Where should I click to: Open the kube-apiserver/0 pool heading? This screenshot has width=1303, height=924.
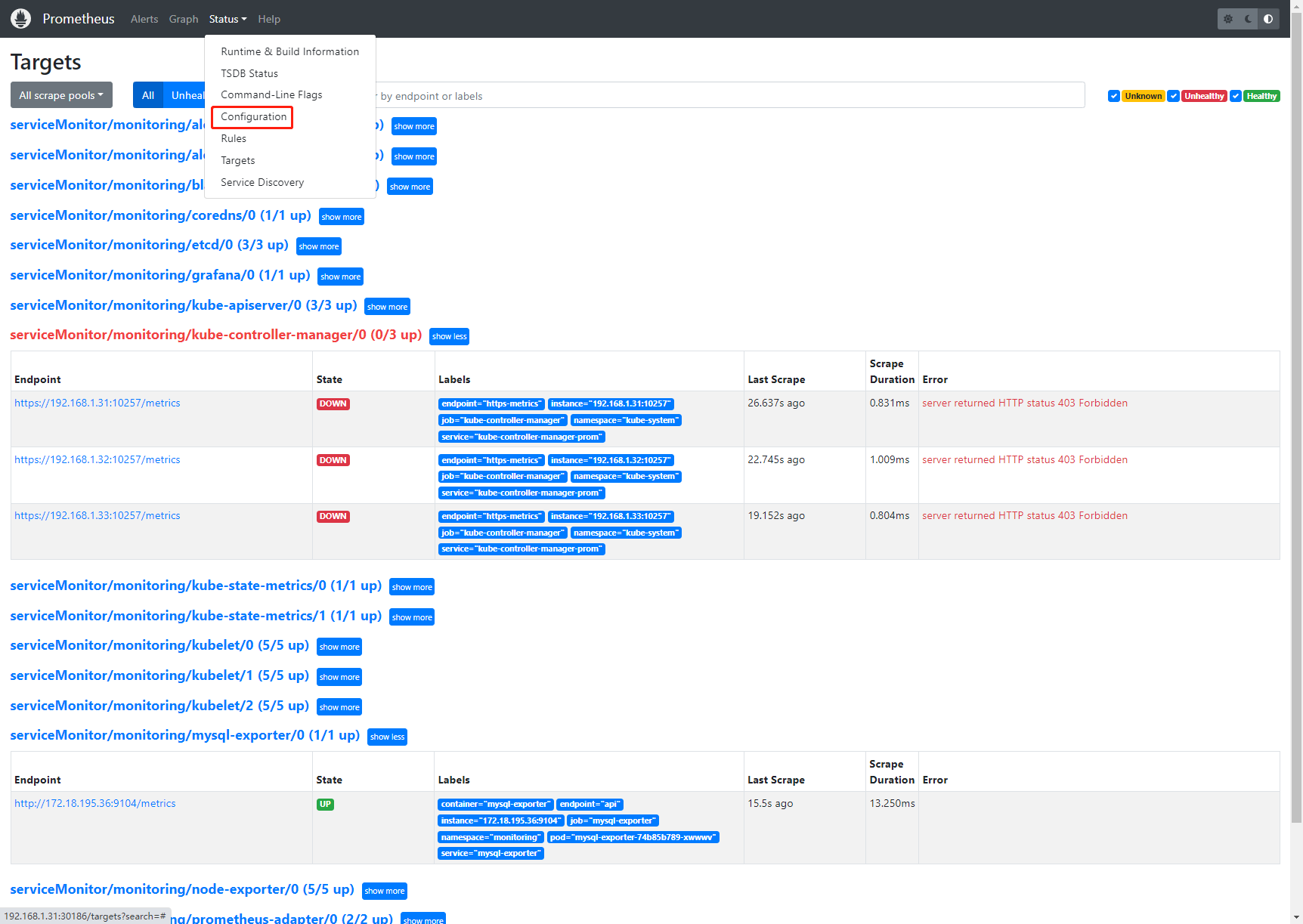click(183, 305)
